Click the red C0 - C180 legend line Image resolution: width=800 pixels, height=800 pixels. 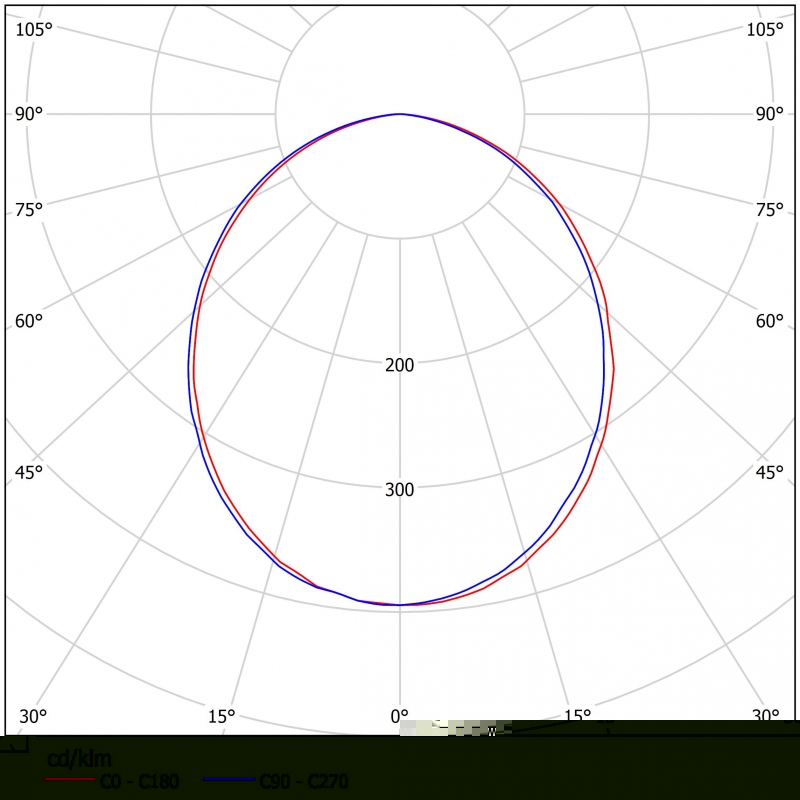(71, 779)
